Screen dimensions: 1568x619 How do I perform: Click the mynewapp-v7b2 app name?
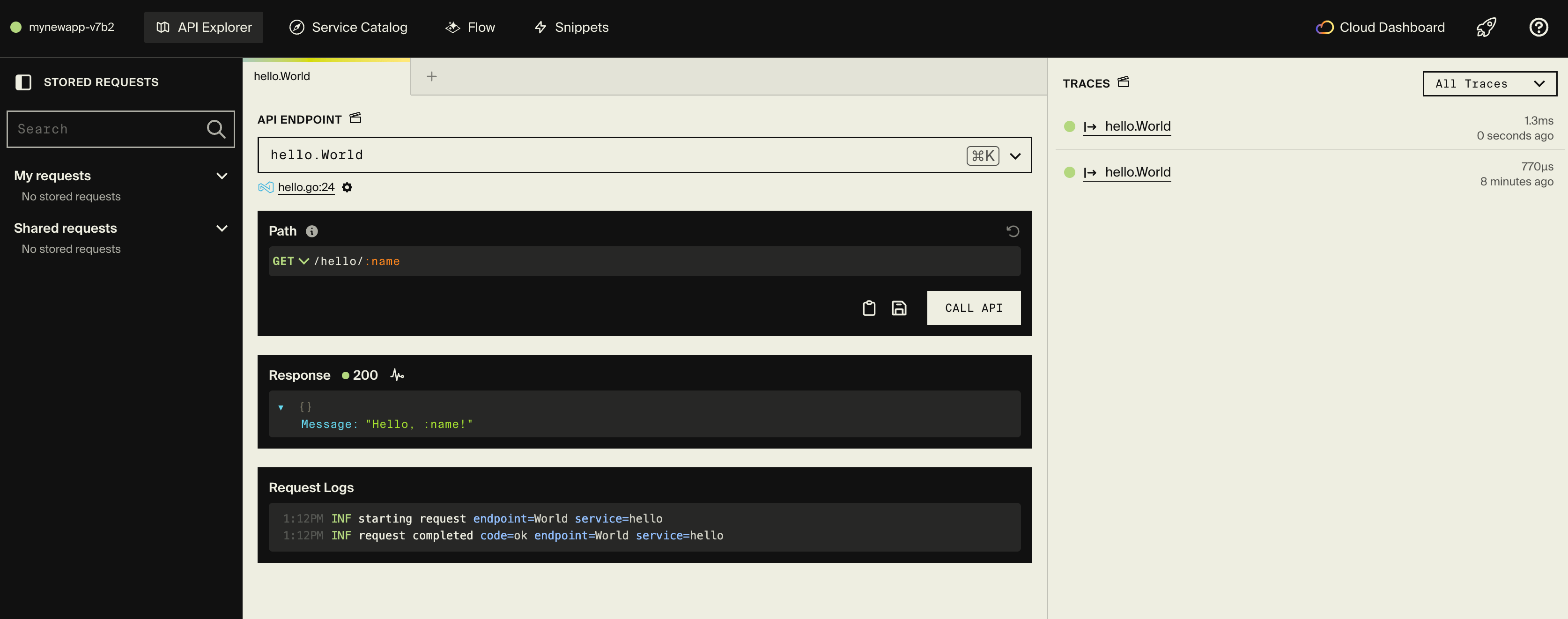point(71,27)
